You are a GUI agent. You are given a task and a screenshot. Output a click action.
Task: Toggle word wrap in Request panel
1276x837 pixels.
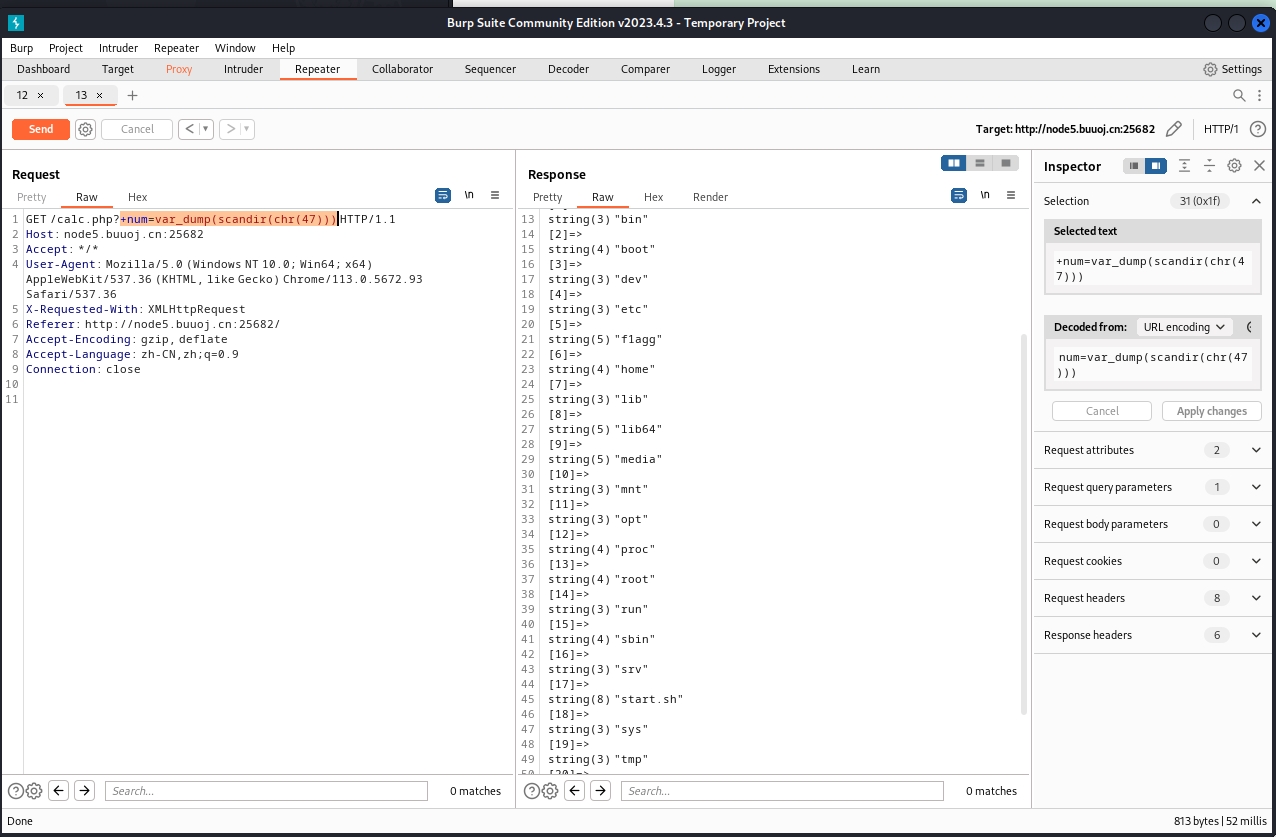click(x=443, y=196)
